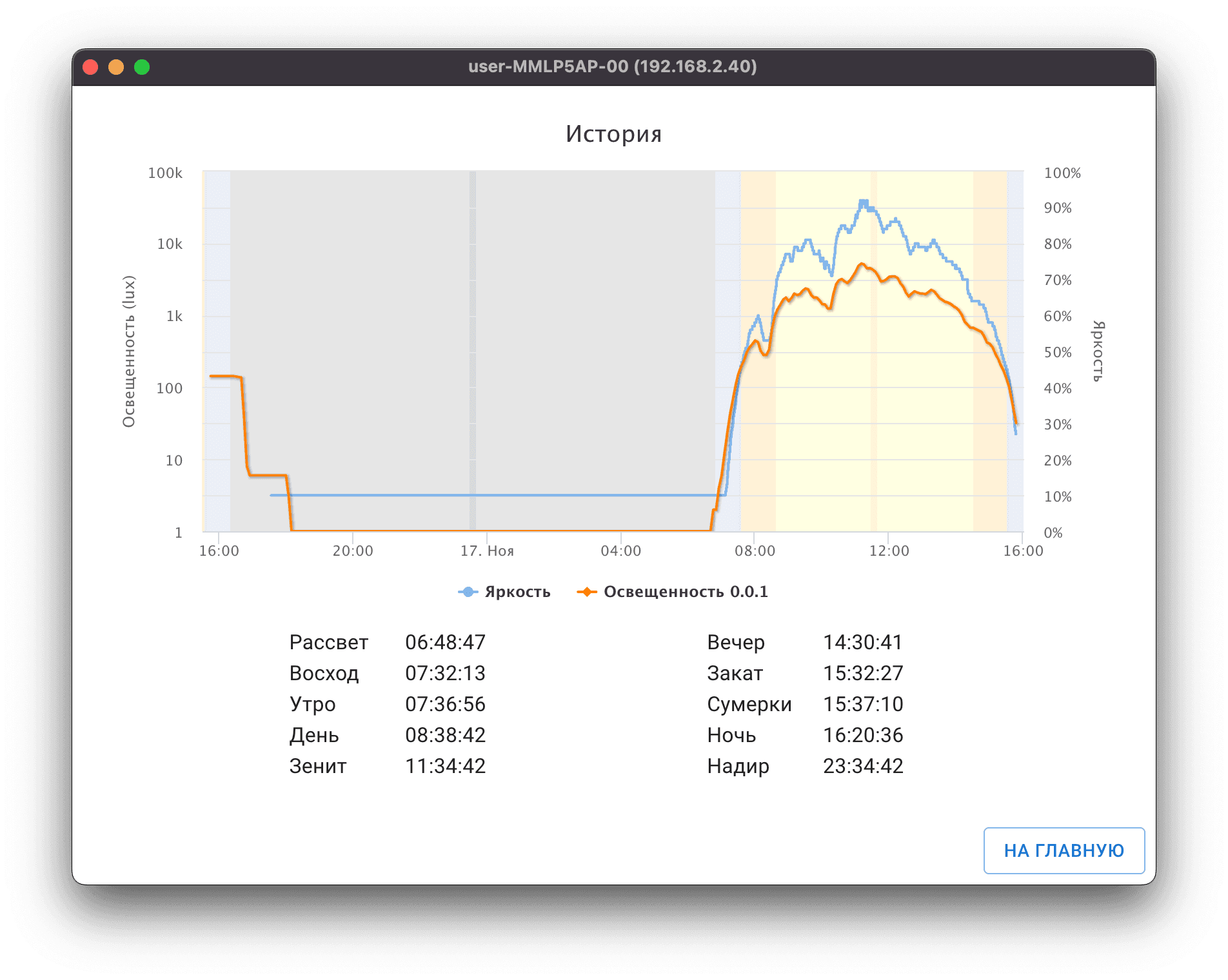1228x980 pixels.
Task: Click the 12:00 x-axis label
Action: point(889,551)
